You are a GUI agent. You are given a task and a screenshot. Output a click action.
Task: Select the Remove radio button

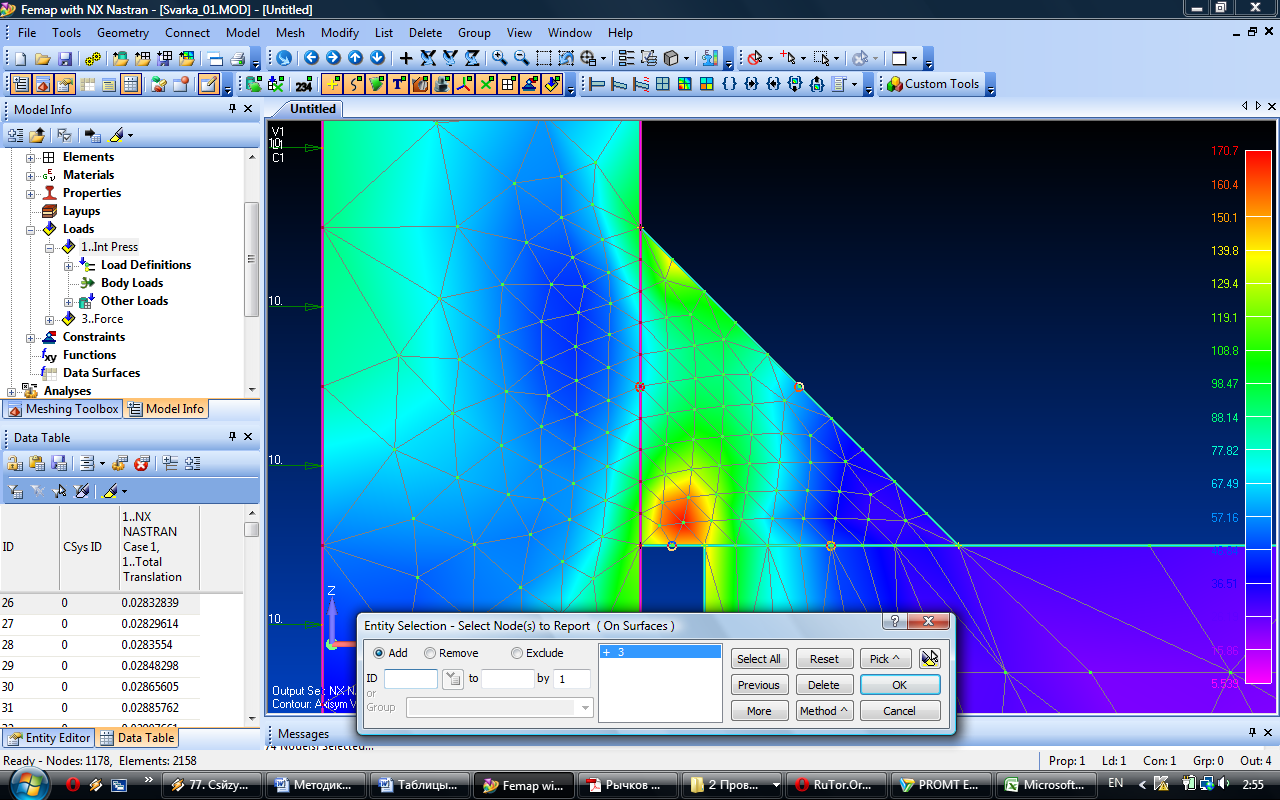[x=430, y=653]
